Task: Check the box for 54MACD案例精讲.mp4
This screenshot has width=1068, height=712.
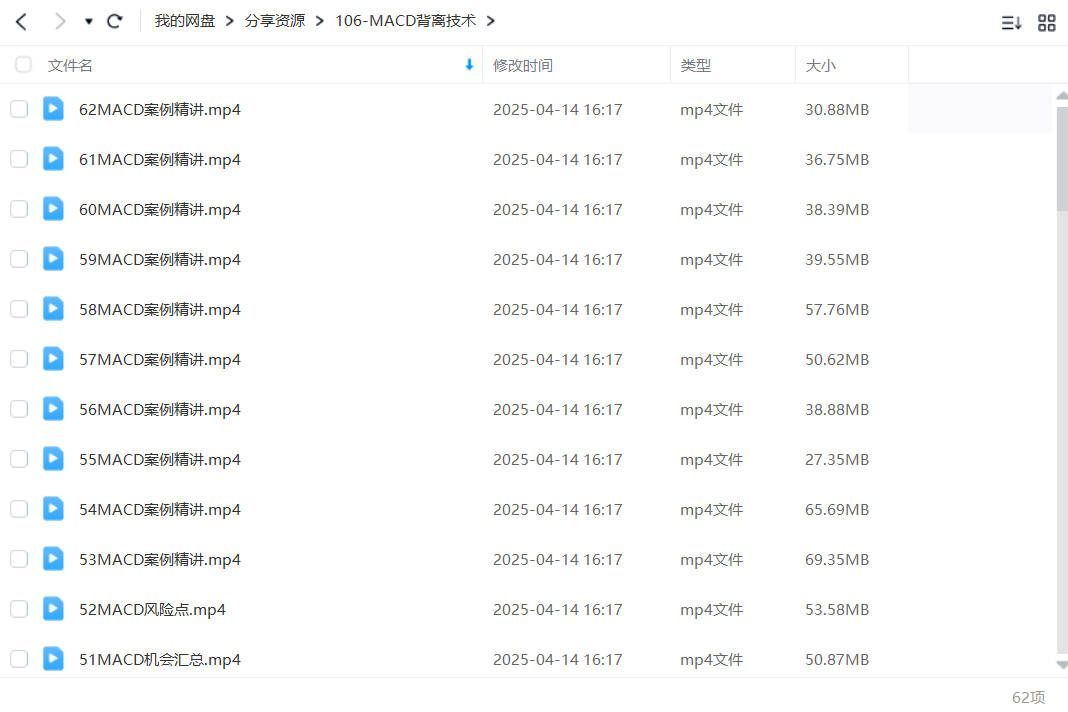Action: [x=19, y=509]
